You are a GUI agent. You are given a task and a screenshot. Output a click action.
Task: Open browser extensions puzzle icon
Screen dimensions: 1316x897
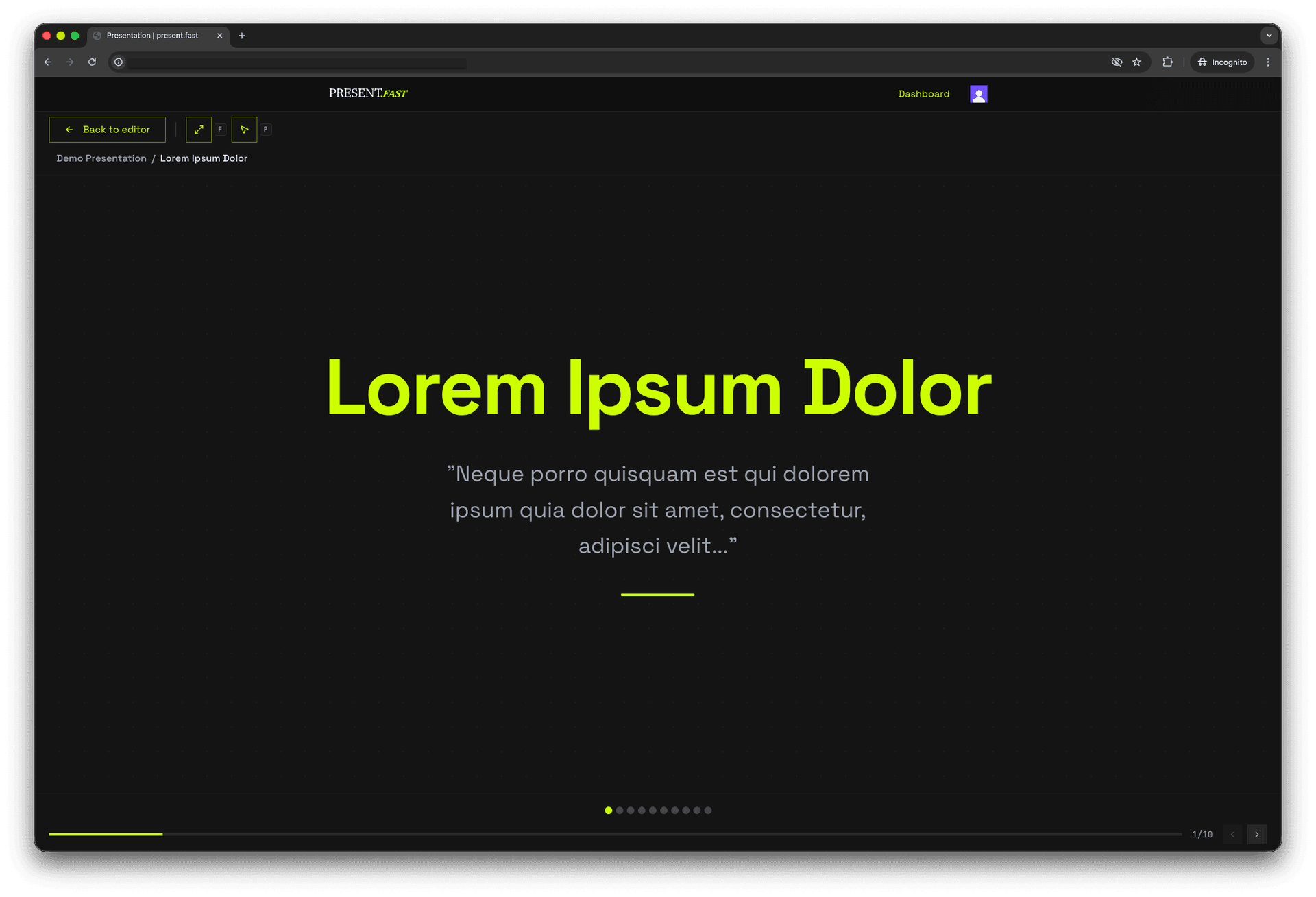[x=1167, y=62]
